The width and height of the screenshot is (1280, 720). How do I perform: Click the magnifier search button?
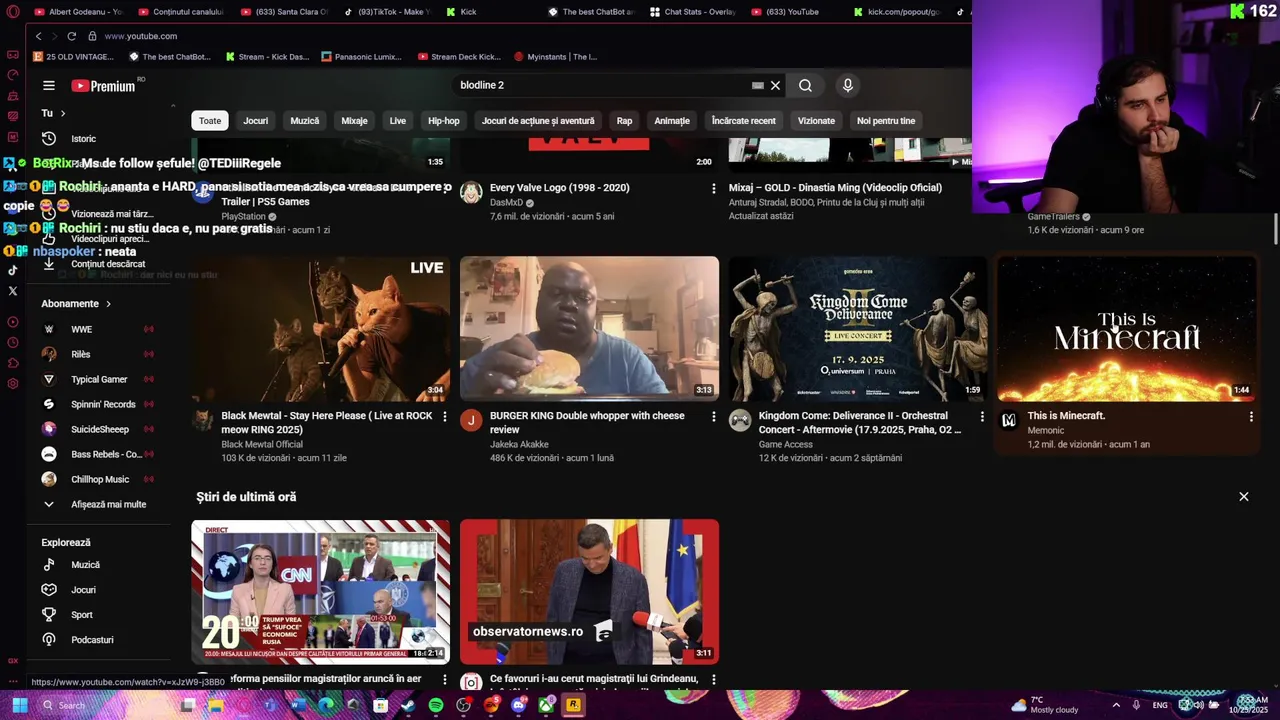pos(805,86)
